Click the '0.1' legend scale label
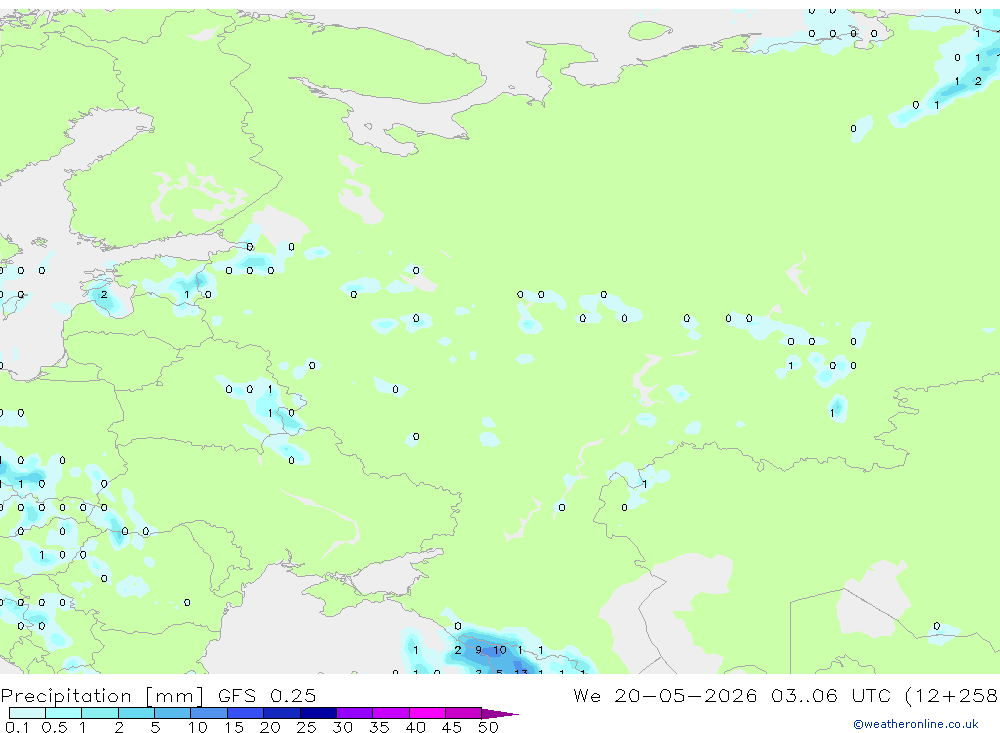Viewport: 1000px width, 733px height. click(17, 727)
